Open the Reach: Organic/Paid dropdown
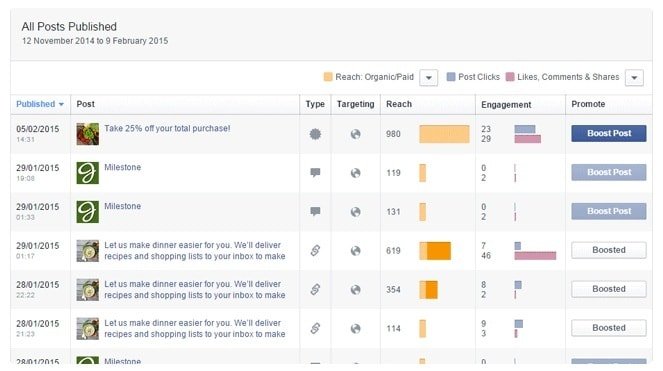663x371 pixels. coord(428,78)
